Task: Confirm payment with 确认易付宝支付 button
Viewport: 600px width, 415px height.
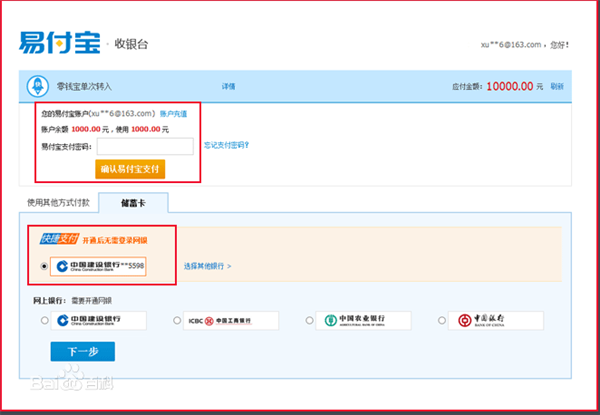Action: [x=130, y=169]
